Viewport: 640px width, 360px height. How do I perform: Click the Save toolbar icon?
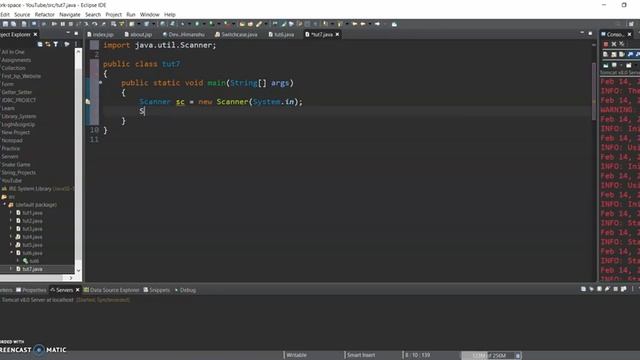(5, 24)
